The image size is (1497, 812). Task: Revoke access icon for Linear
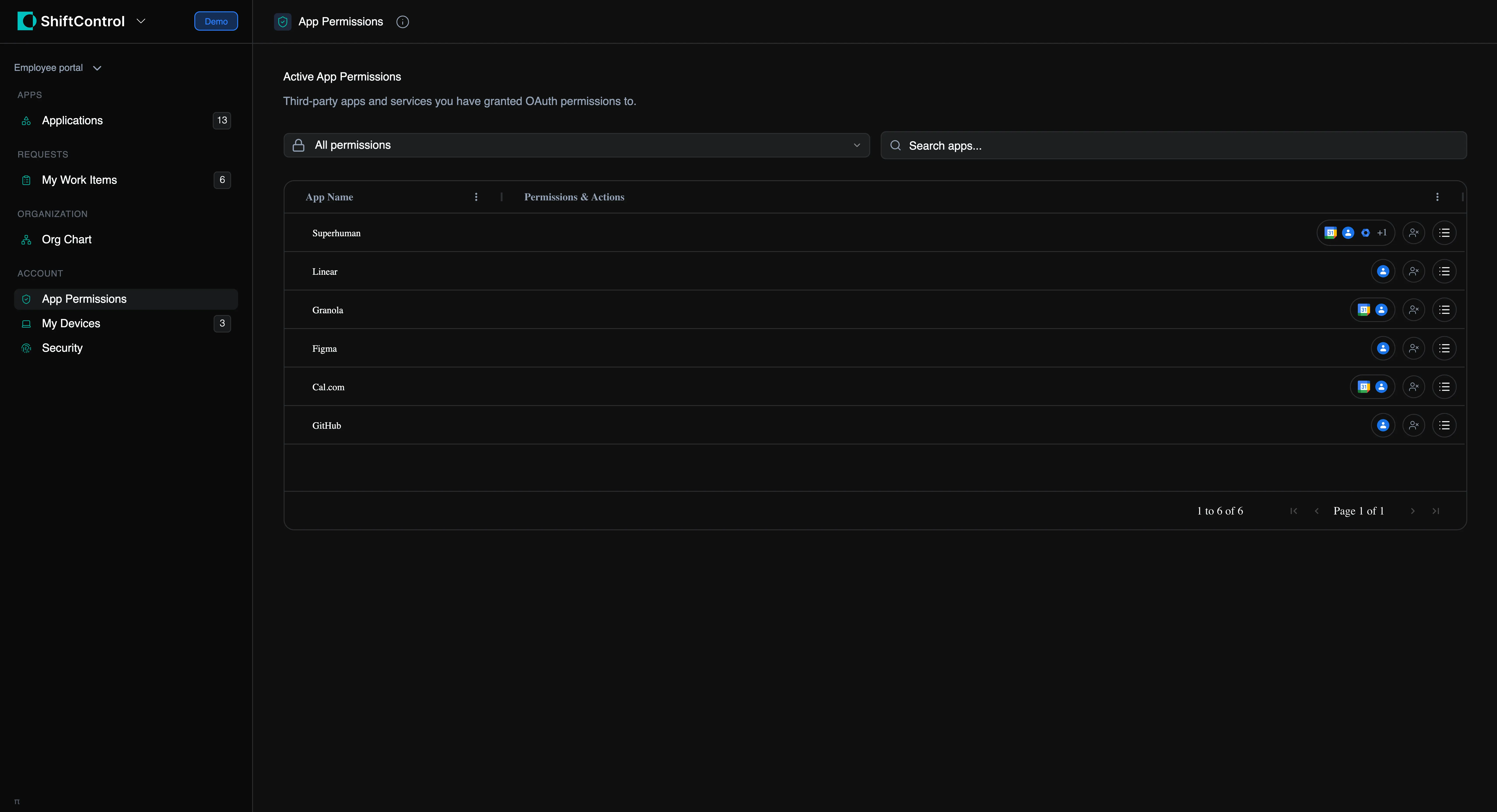(1413, 271)
